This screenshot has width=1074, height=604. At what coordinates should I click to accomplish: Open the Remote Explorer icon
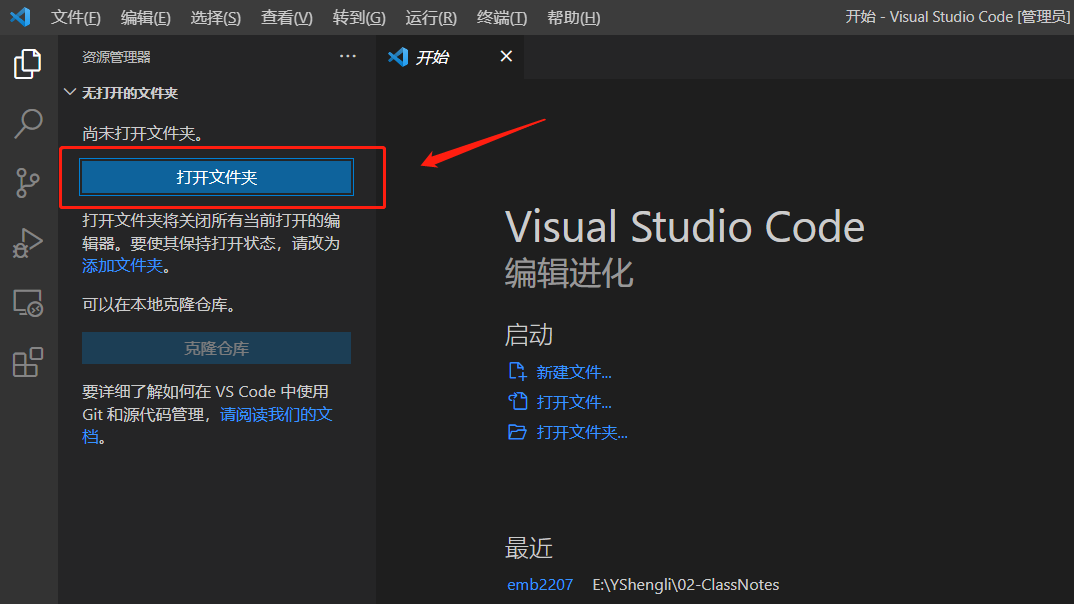(28, 303)
